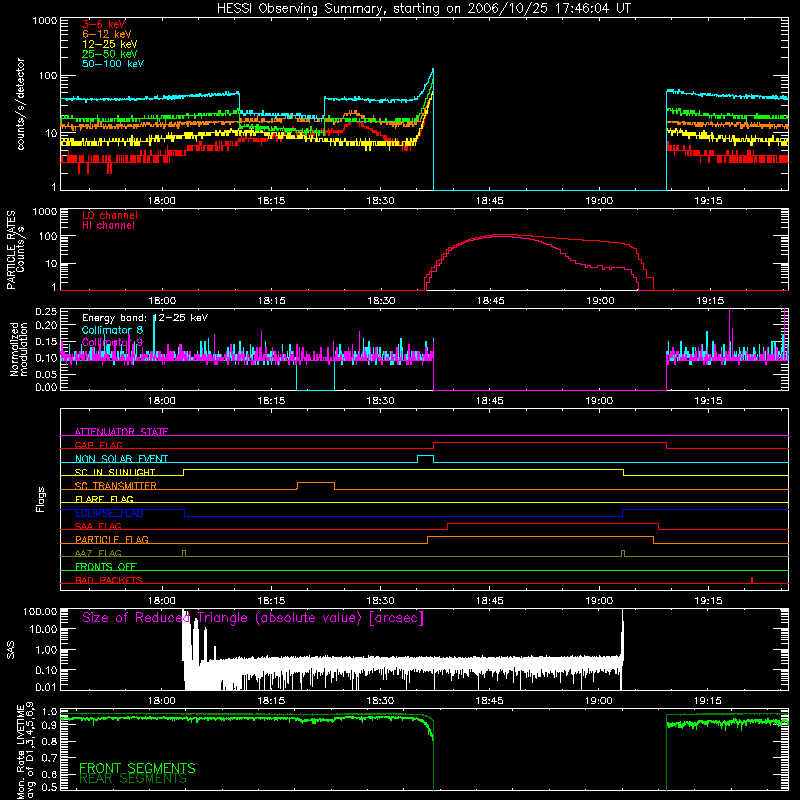The image size is (800, 800).
Task: Select the ATTENUATOR STATE flag label
Action: (x=121, y=432)
